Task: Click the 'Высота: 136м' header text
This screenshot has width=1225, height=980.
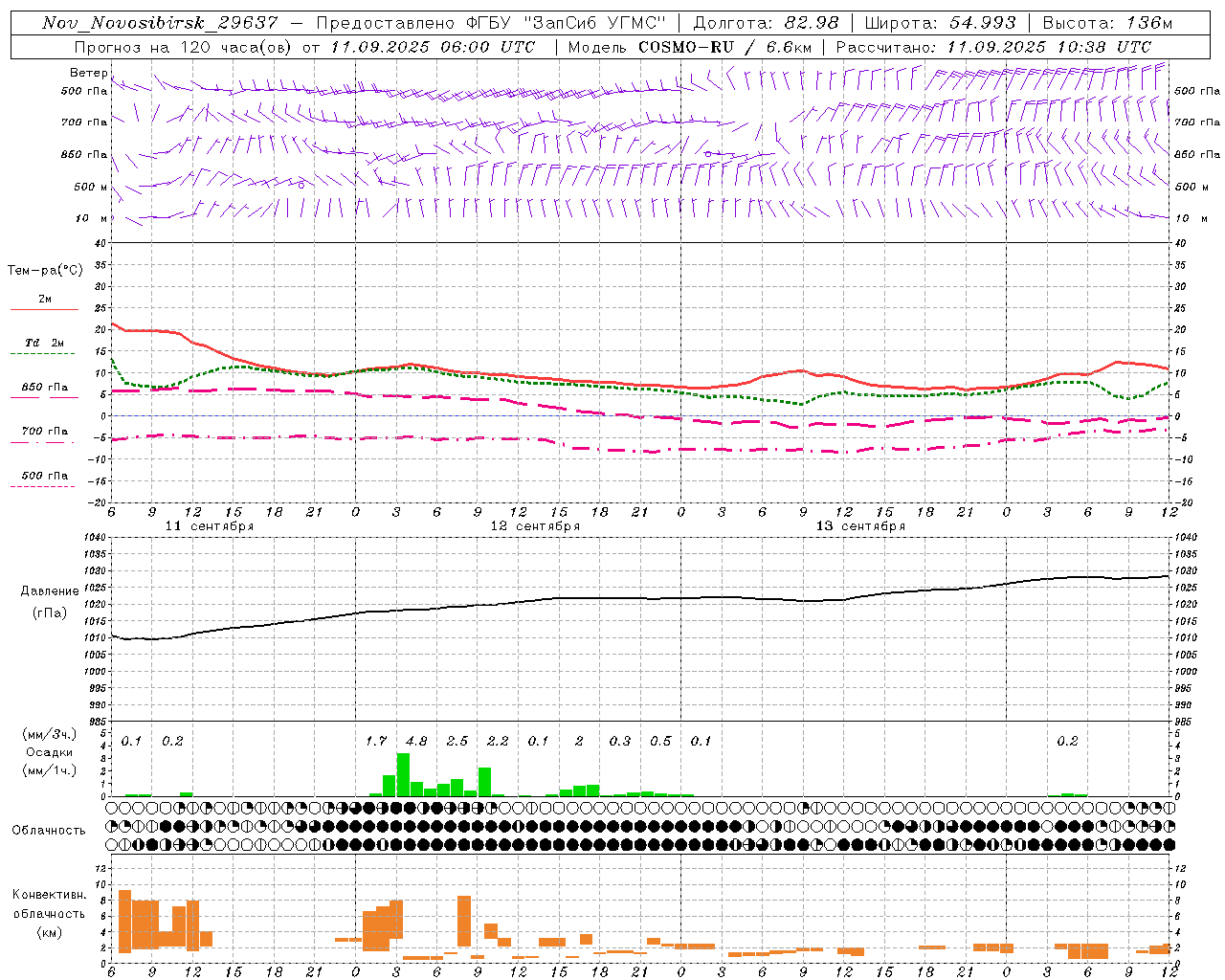Action: pyautogui.click(x=1107, y=23)
